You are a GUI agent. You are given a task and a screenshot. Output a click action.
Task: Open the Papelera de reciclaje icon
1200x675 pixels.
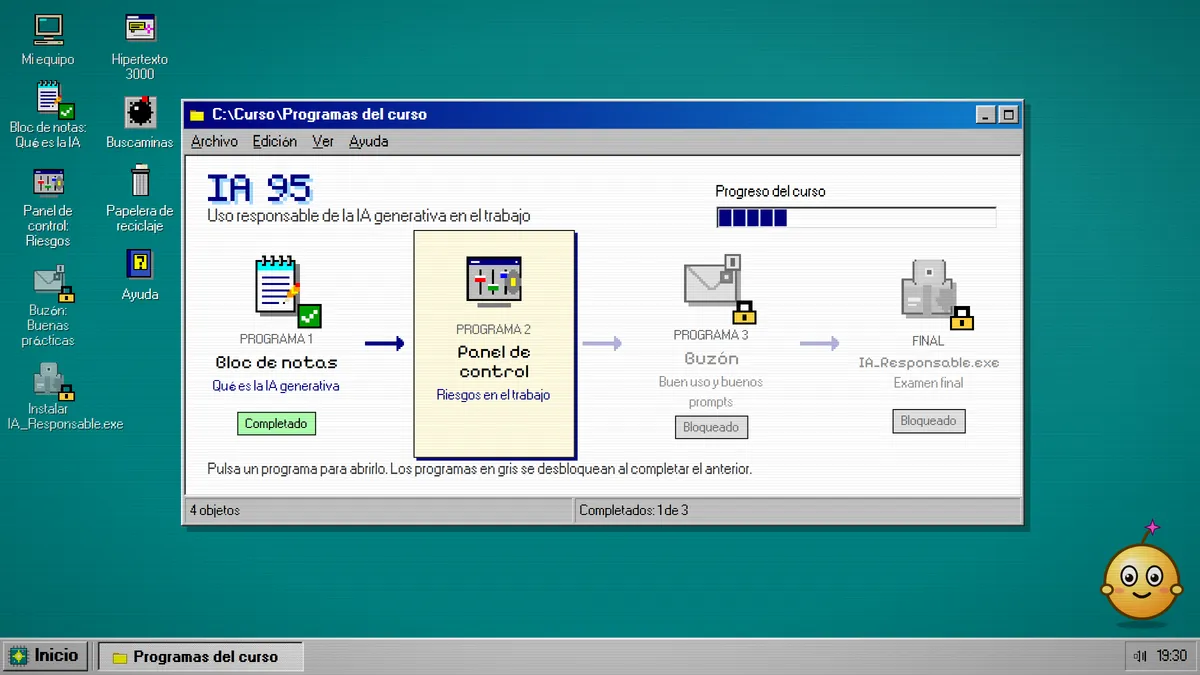[x=140, y=198]
